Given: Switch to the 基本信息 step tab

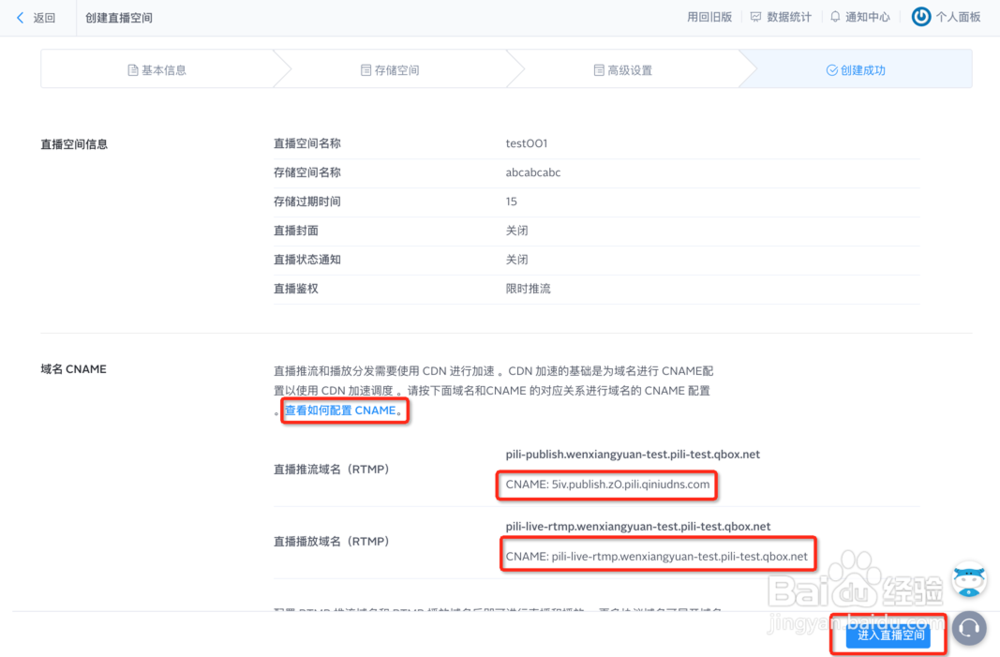Looking at the screenshot, I should (162, 69).
